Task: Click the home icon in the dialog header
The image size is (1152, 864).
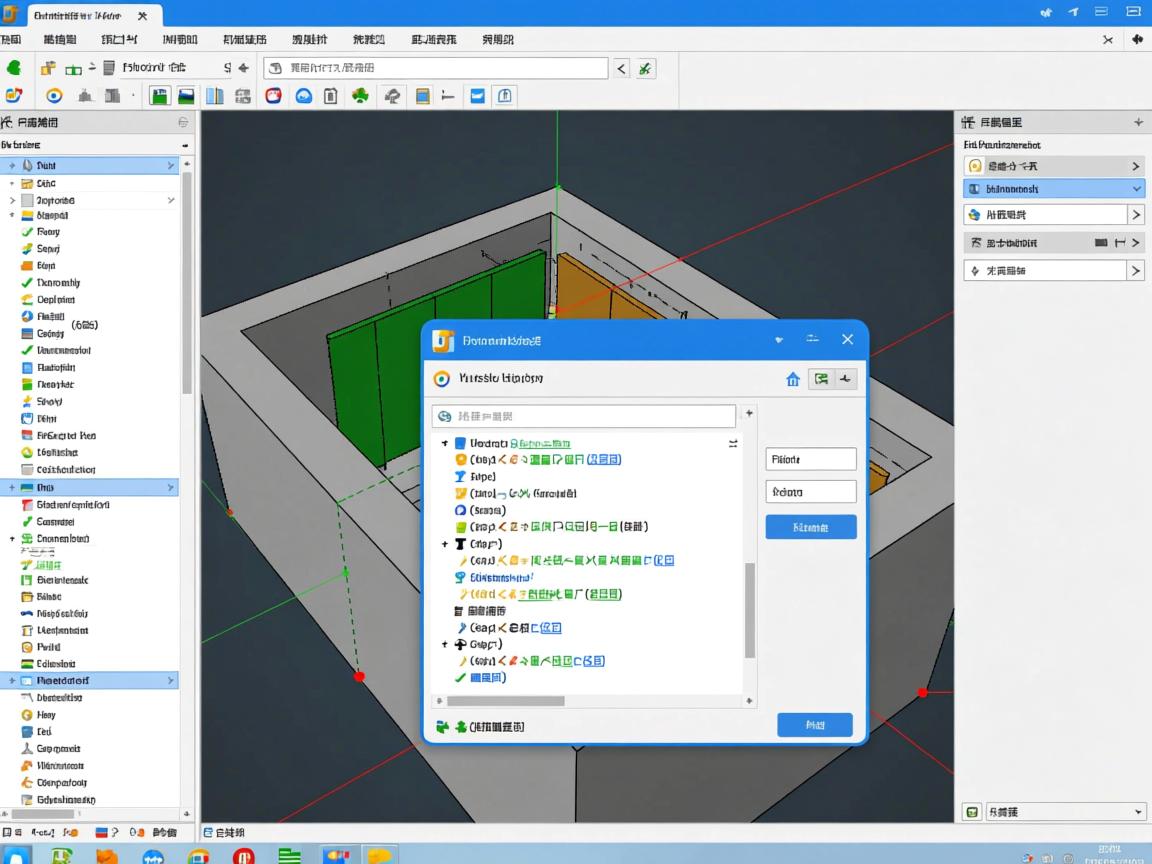Action: tap(793, 379)
